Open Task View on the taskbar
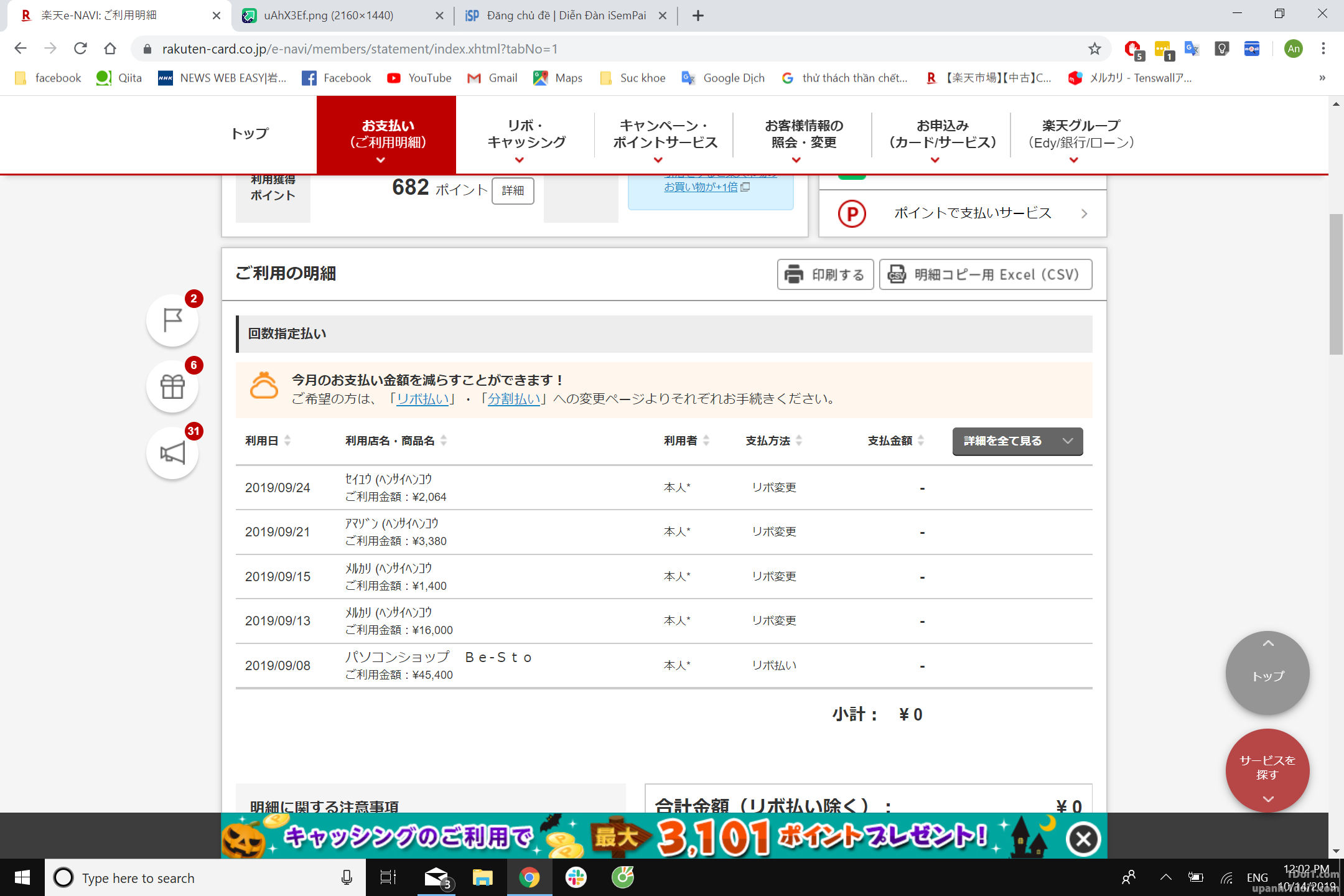Image resolution: width=1344 pixels, height=896 pixels. coord(388,878)
